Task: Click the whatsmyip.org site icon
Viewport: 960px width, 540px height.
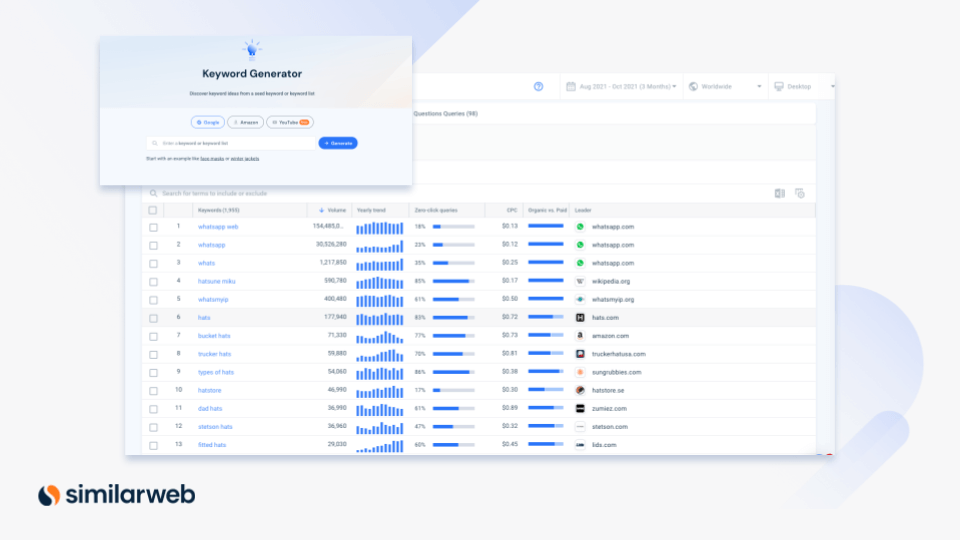Action: pyautogui.click(x=580, y=299)
